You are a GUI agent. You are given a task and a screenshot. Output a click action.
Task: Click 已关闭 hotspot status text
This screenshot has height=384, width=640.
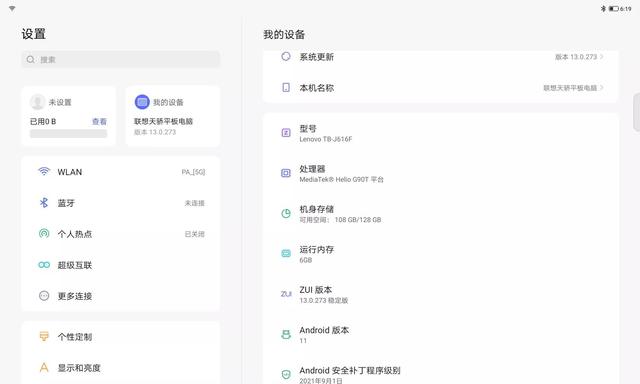[195, 234]
